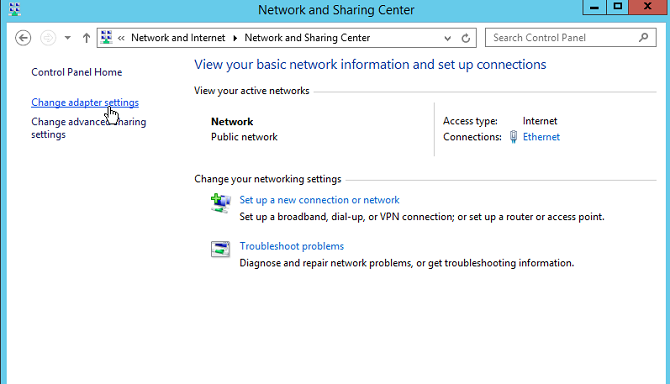Click the Troubleshoot problems icon
Screen dimensions: 670x384
[220, 249]
